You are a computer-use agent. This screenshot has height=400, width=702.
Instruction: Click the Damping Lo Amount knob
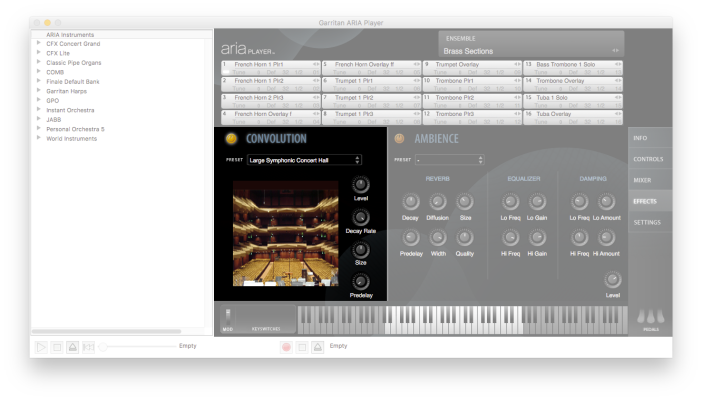pos(606,202)
